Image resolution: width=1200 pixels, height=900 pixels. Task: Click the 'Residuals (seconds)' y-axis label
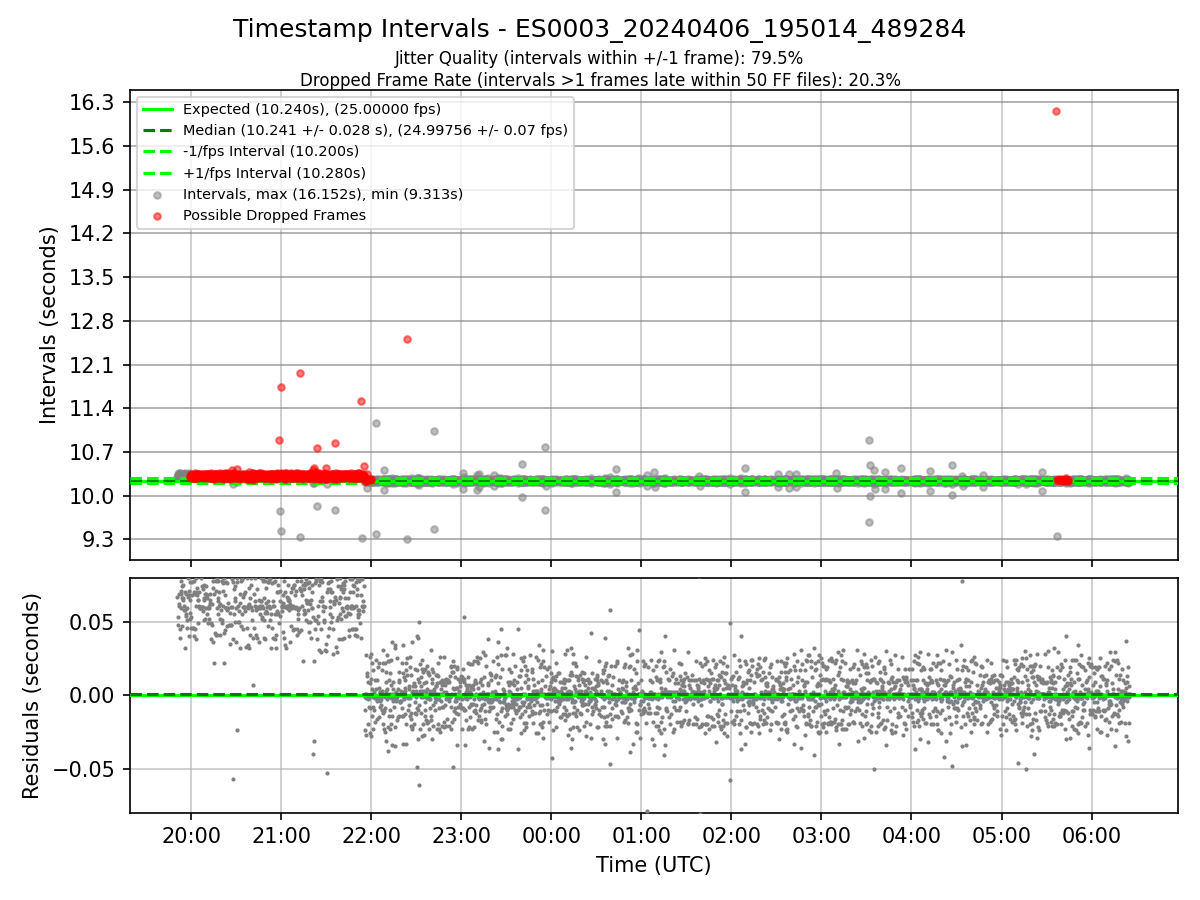tap(31, 696)
